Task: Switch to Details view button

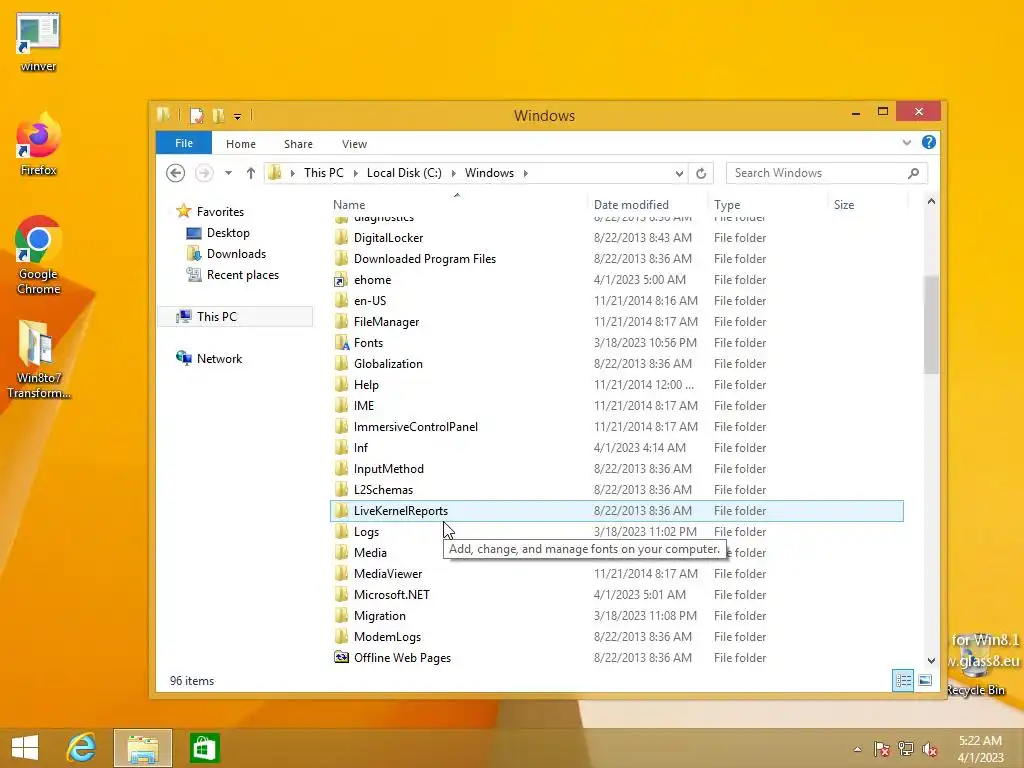Action: pos(903,680)
